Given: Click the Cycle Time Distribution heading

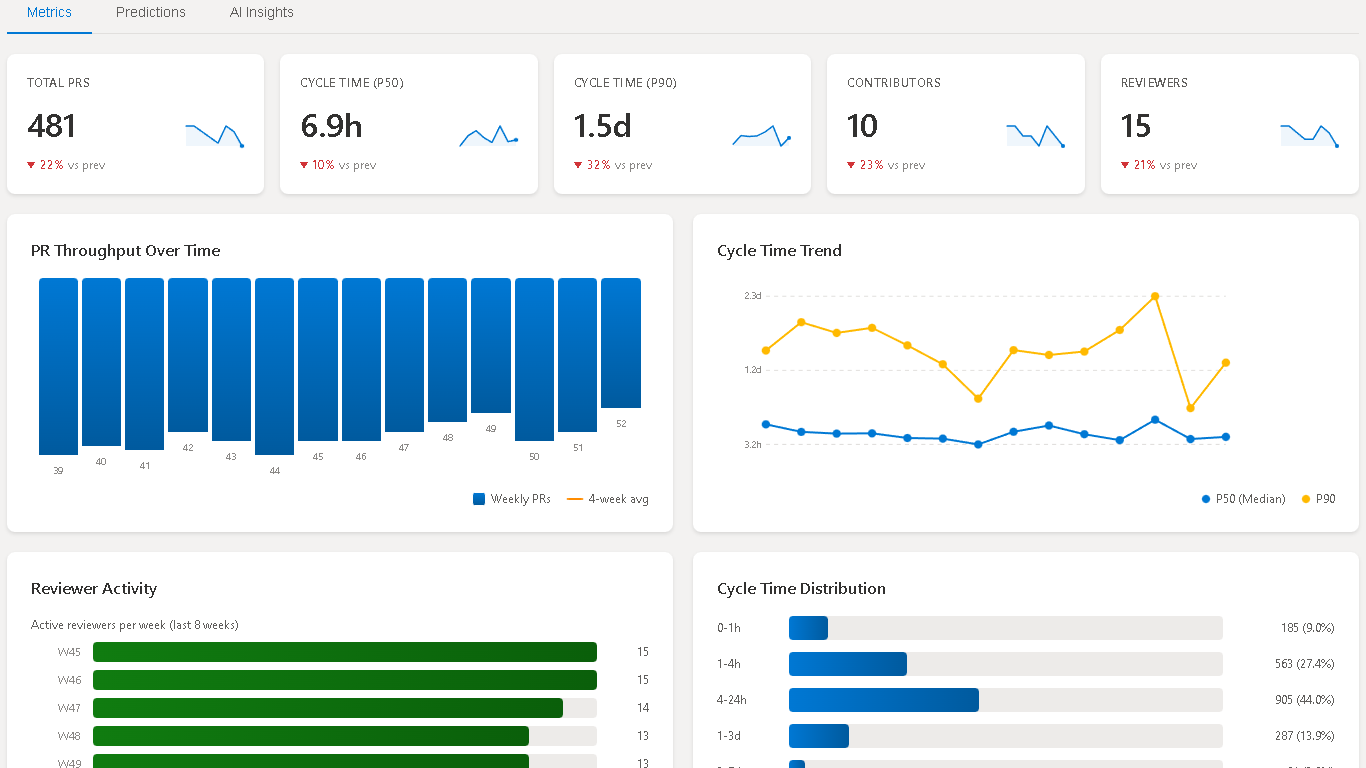Looking at the screenshot, I should pos(802,589).
